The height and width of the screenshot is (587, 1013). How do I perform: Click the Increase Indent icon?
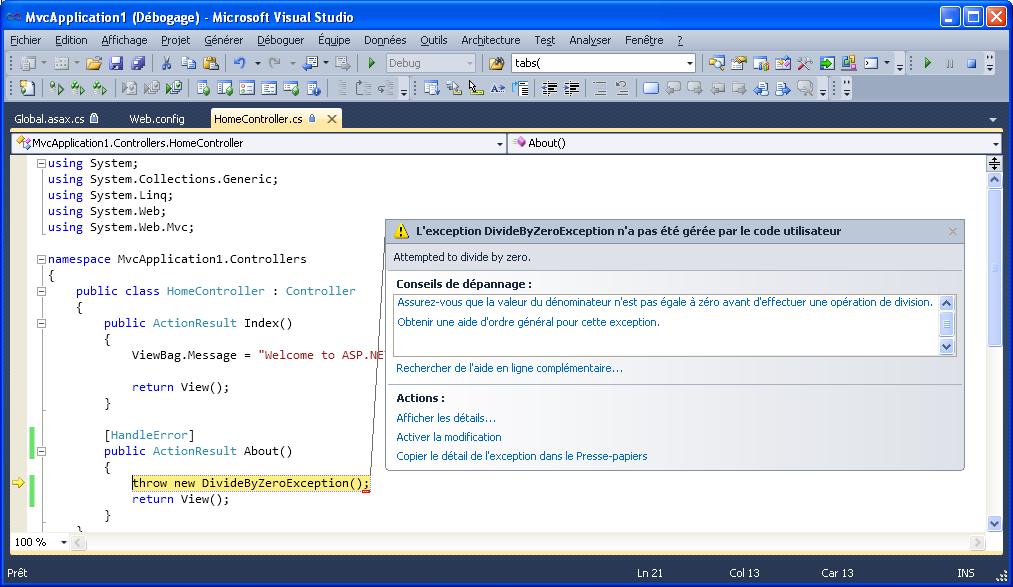pos(572,88)
